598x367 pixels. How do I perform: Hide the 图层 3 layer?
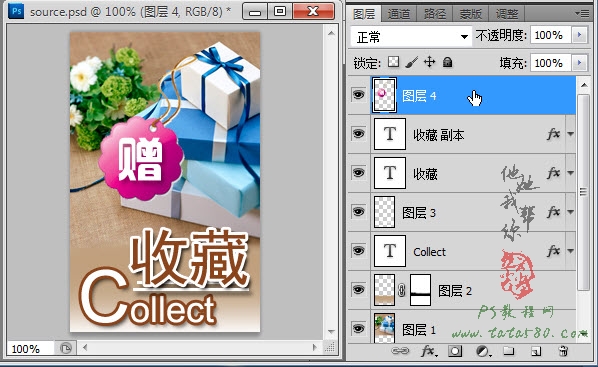click(358, 212)
